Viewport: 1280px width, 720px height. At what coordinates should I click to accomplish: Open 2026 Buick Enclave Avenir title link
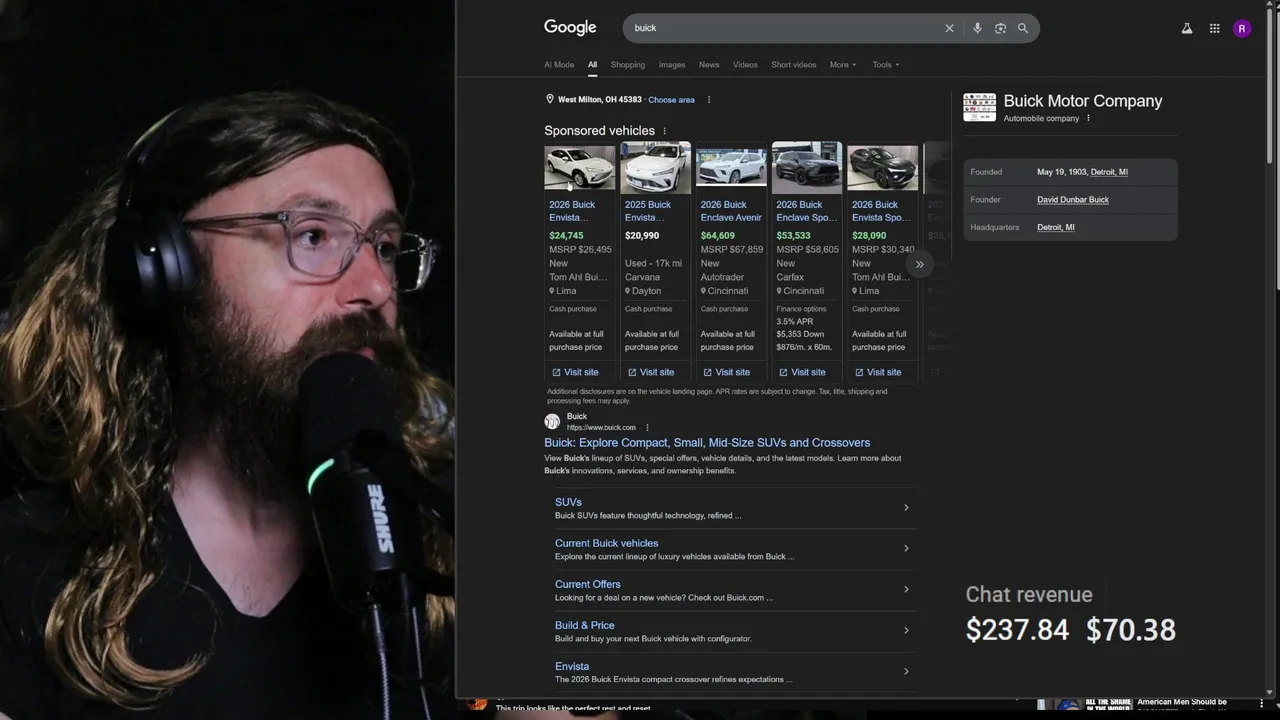731,211
